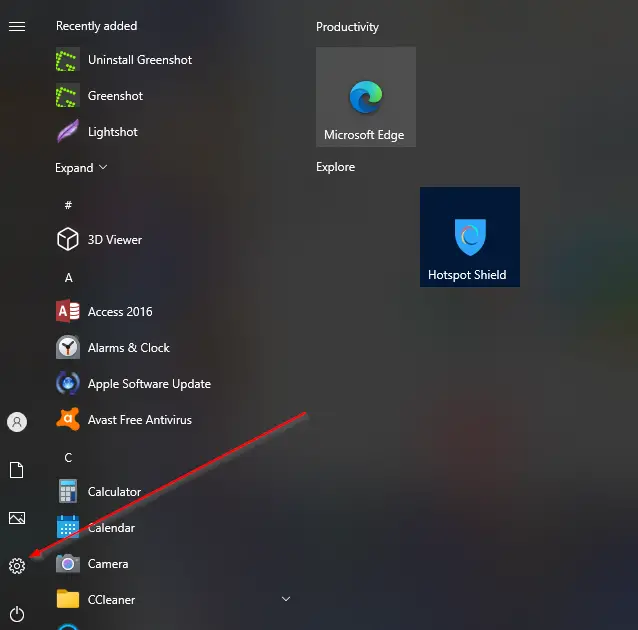Open Alarms & Clock icon
The image size is (638, 630).
pyautogui.click(x=68, y=347)
